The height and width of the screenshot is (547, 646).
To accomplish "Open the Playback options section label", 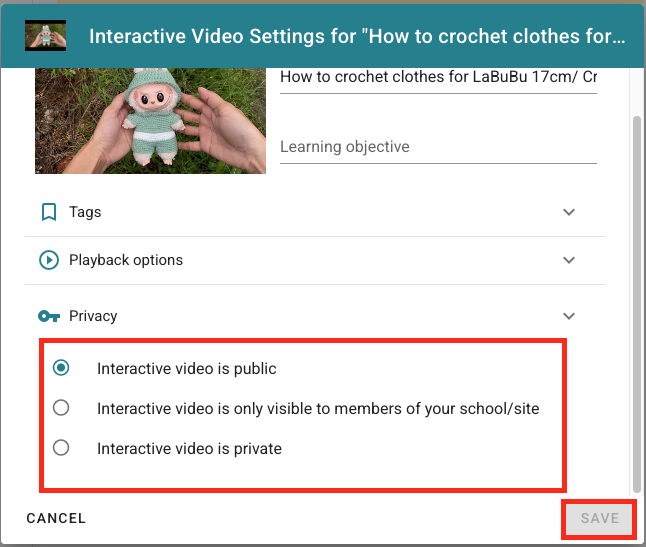I will click(126, 260).
